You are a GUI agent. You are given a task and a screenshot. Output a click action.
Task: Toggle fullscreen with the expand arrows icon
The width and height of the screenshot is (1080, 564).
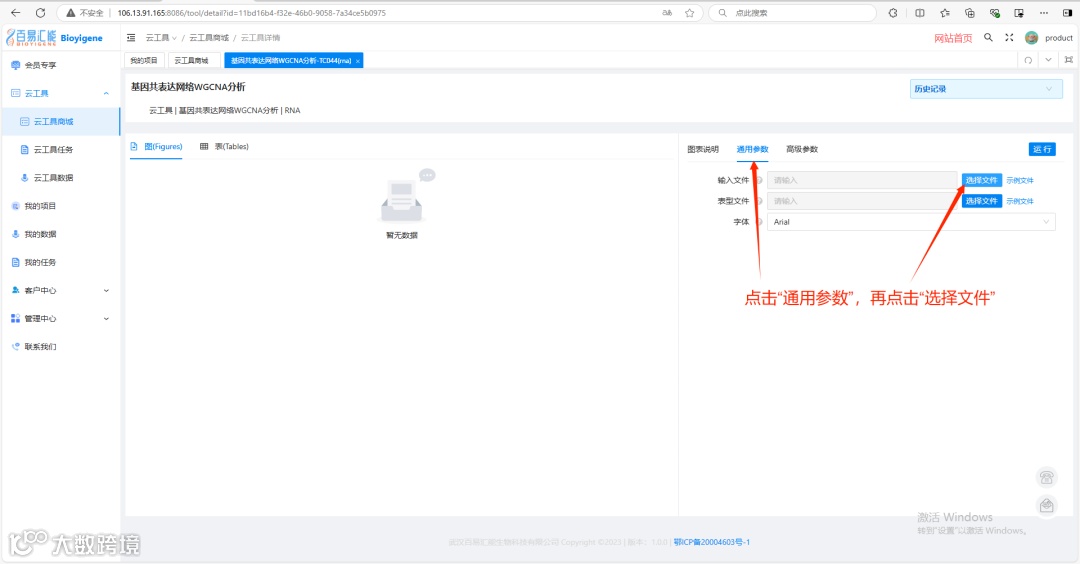1009,38
